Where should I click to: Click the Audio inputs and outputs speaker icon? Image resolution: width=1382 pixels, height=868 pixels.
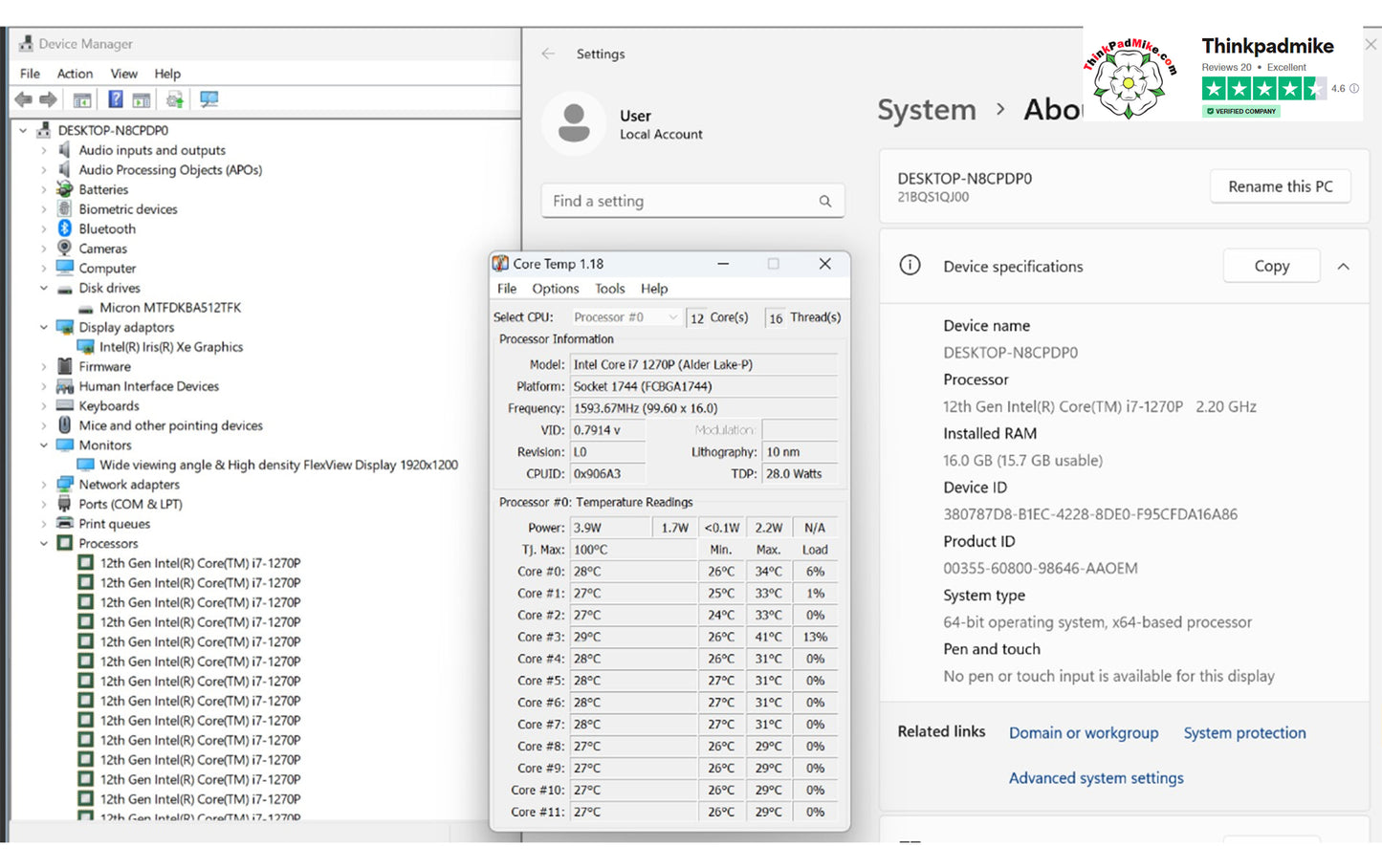click(x=65, y=150)
